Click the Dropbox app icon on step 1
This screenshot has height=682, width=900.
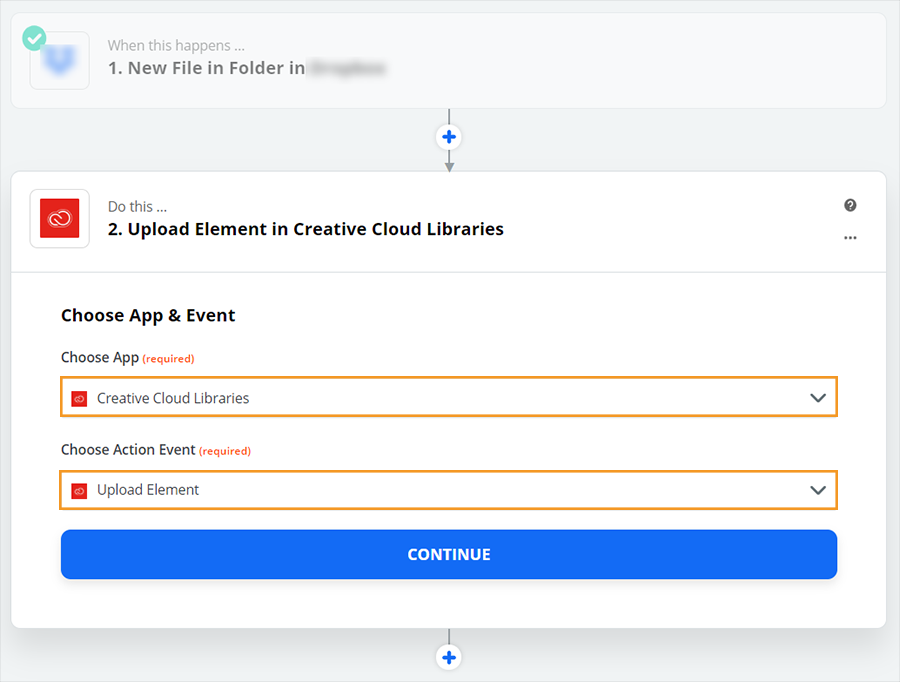click(59, 61)
